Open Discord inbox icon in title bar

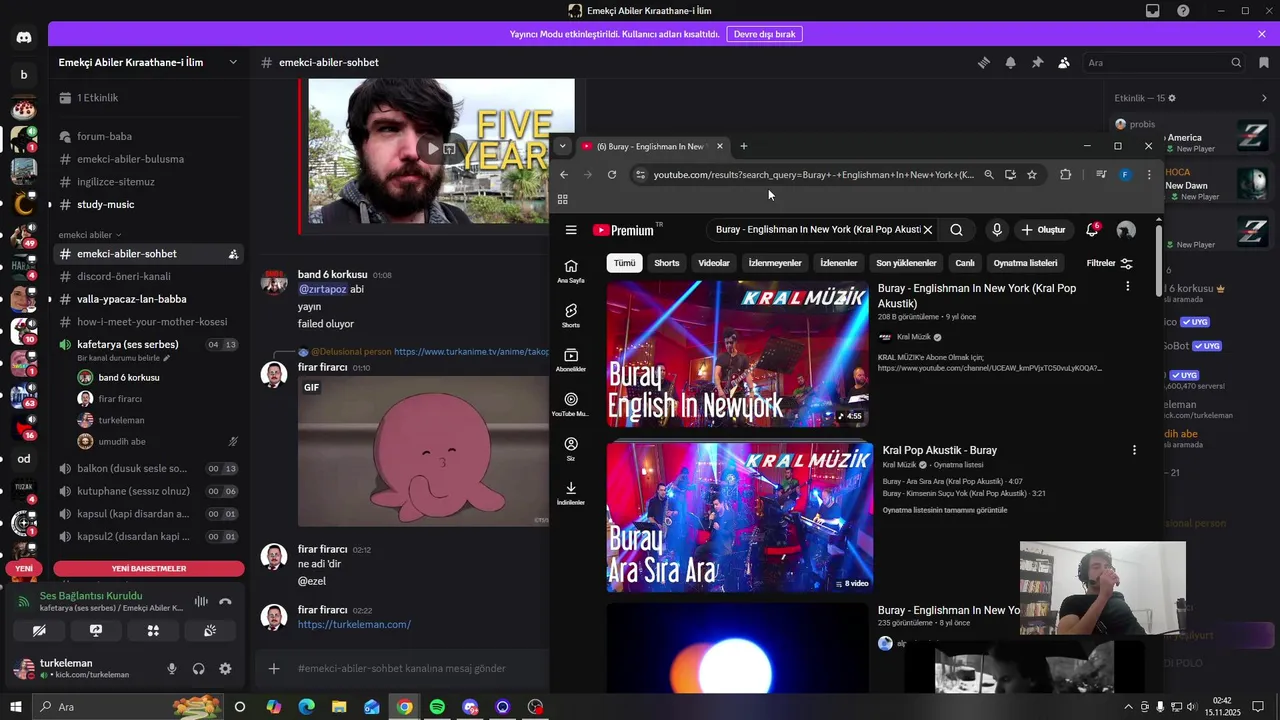pos(1153,11)
